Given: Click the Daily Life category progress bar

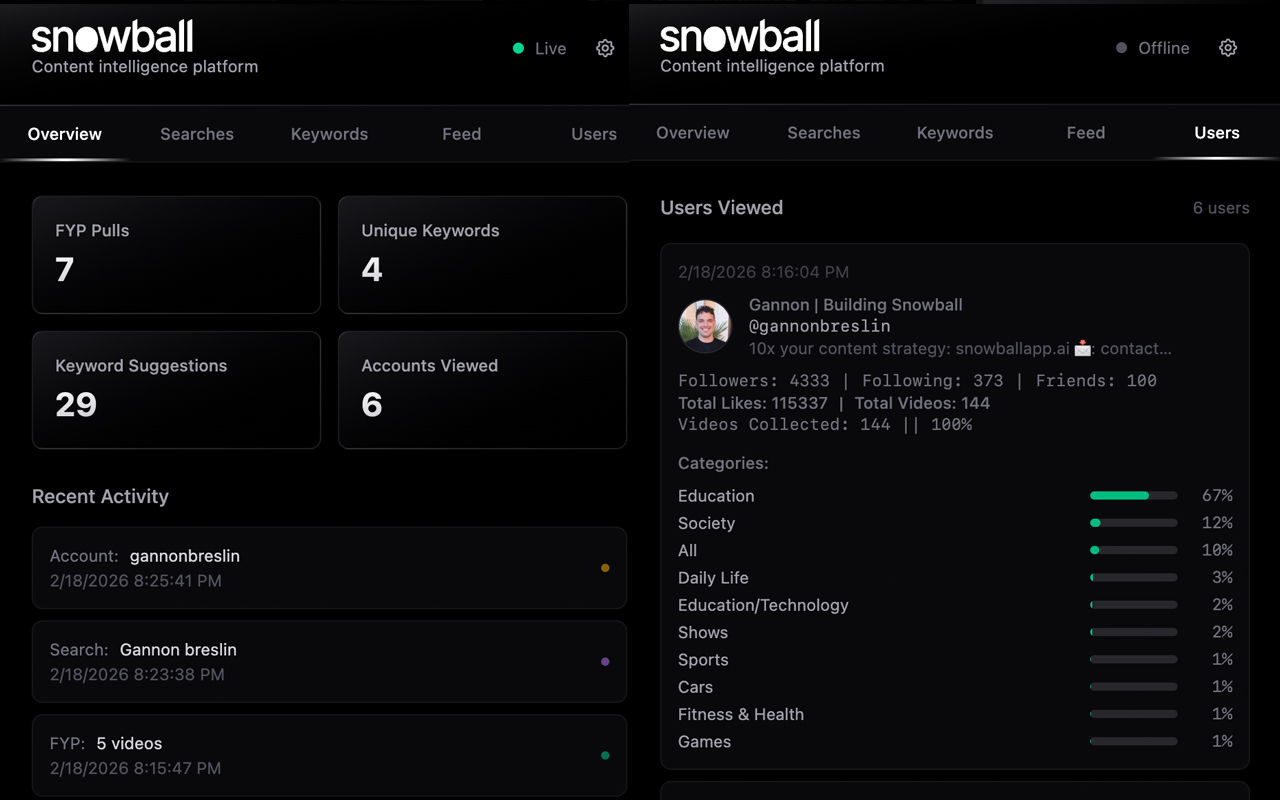Looking at the screenshot, I should click(x=1133, y=578).
